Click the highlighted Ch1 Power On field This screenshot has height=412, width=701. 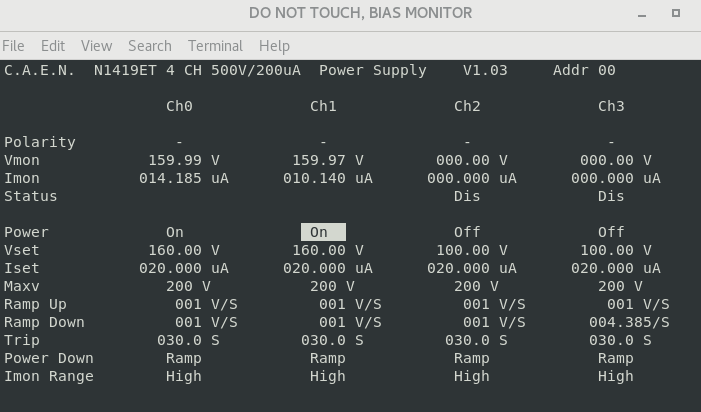(322, 232)
